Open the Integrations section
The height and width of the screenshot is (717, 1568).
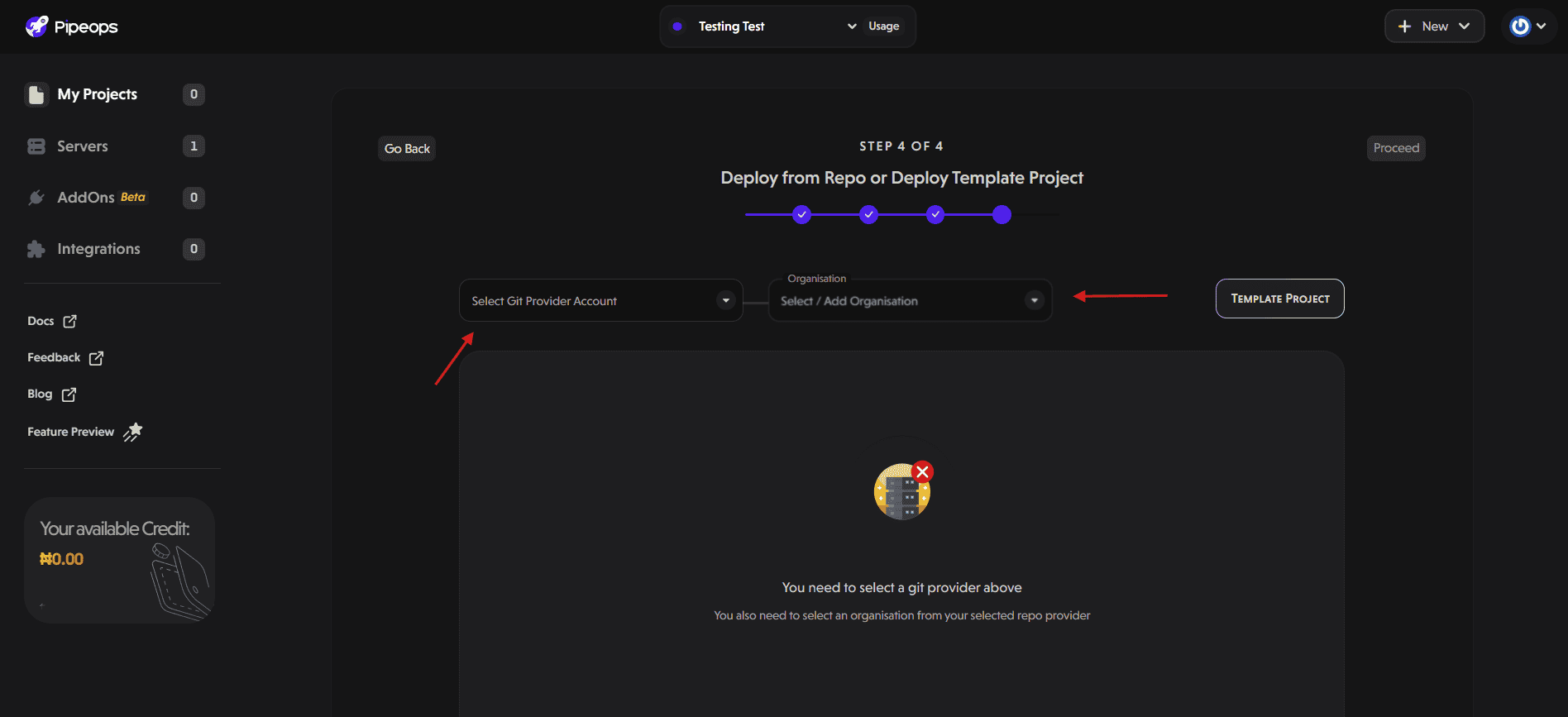point(98,249)
